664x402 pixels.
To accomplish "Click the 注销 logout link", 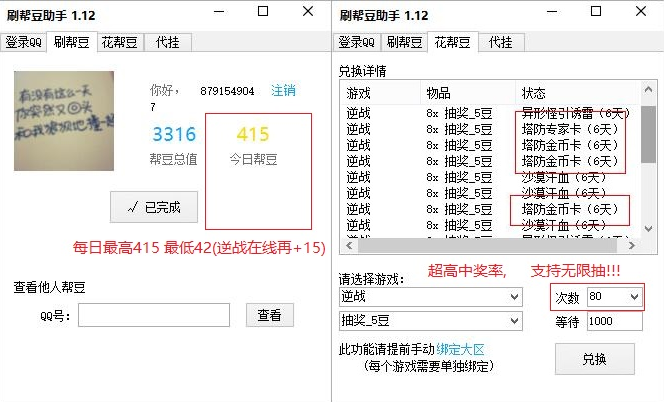I will pyautogui.click(x=283, y=90).
